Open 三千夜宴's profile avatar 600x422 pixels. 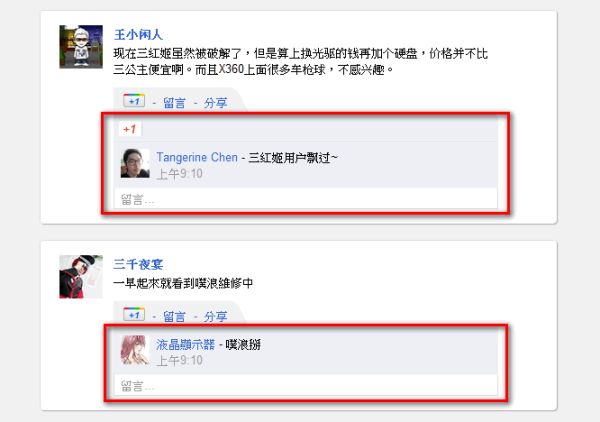81,277
